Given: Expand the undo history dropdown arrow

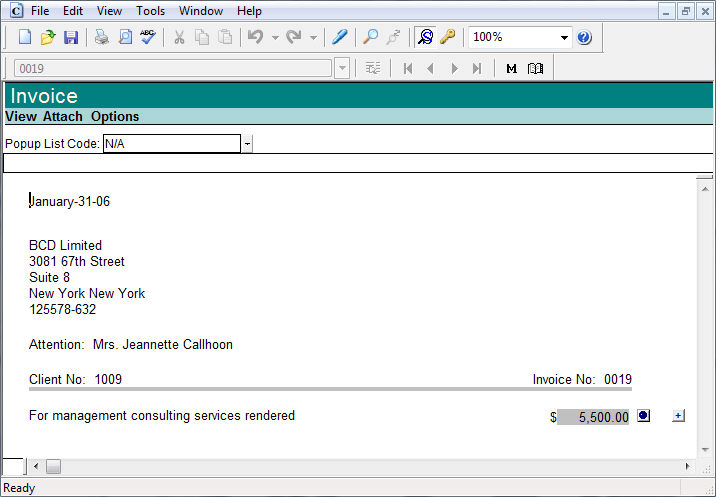Looking at the screenshot, I should (x=275, y=37).
